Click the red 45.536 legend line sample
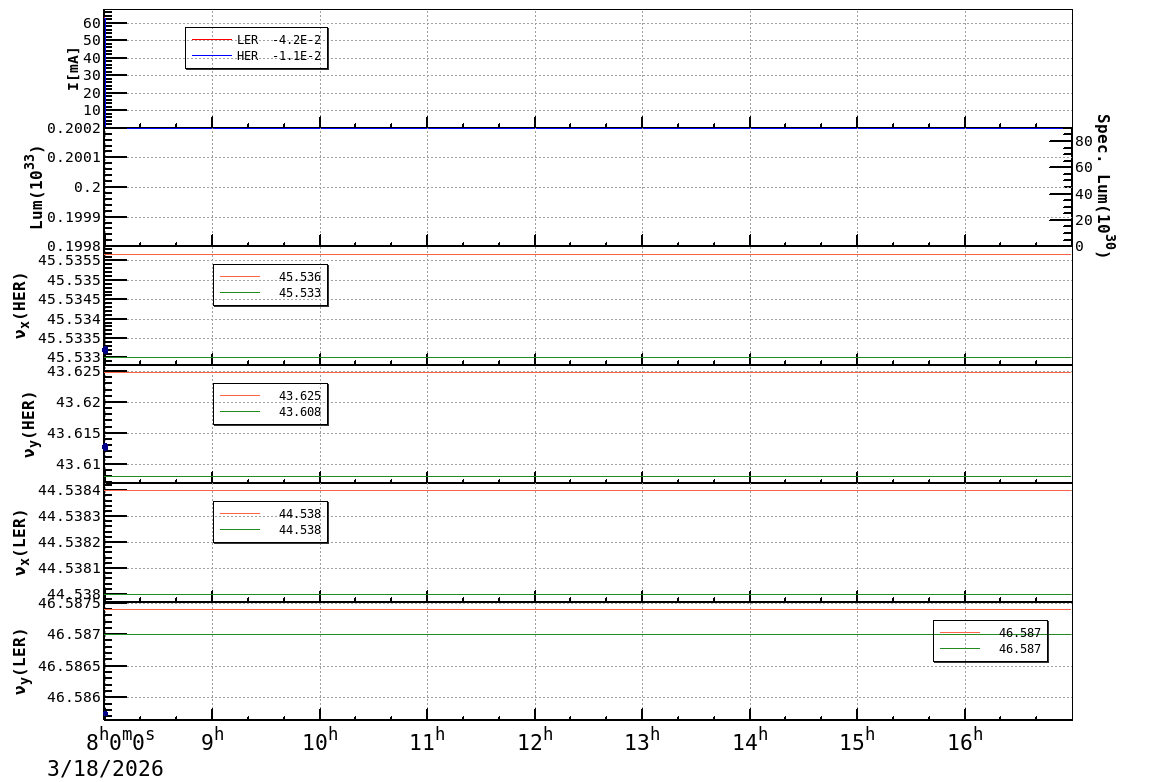The width and height of the screenshot is (1154, 782). coord(239,277)
